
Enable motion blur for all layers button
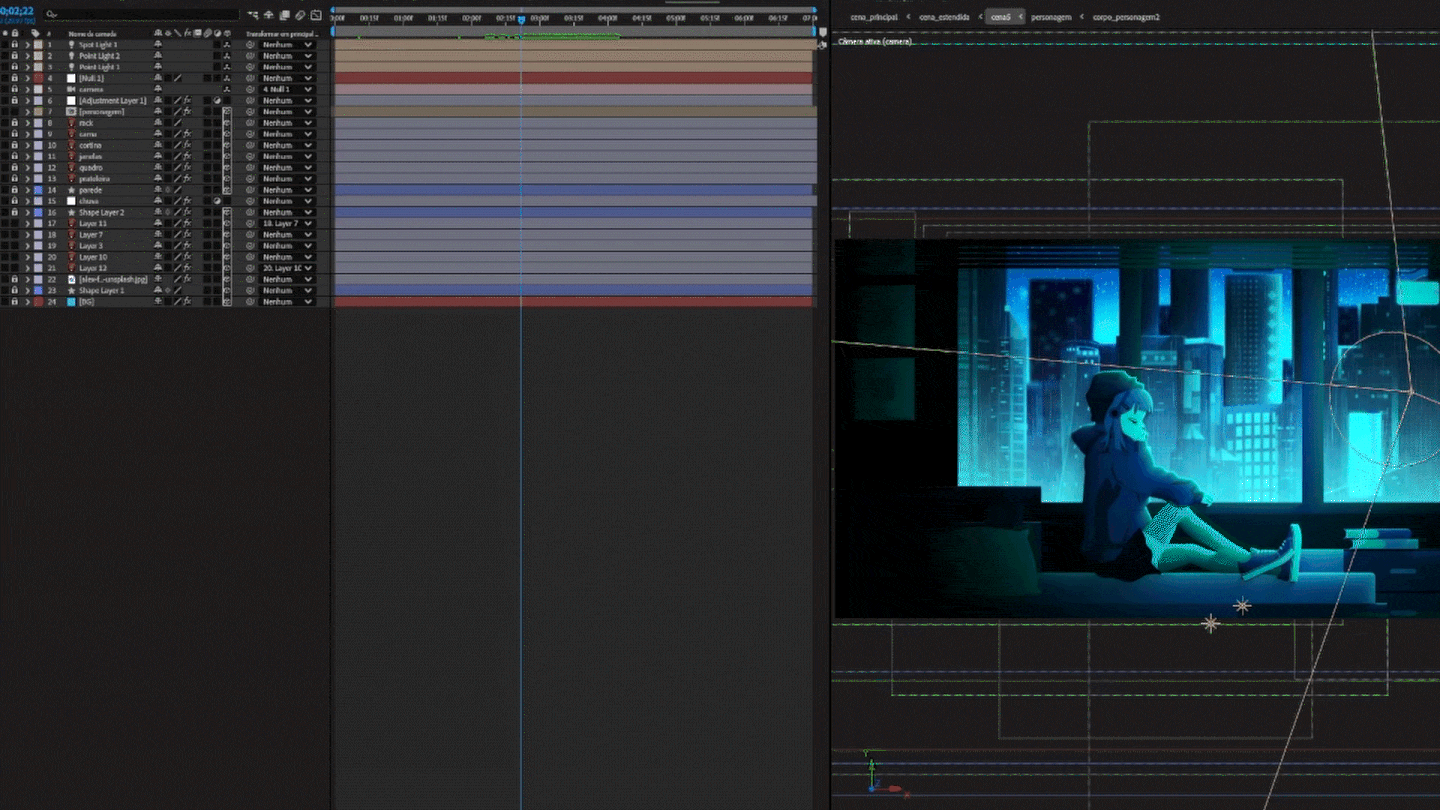pos(300,15)
